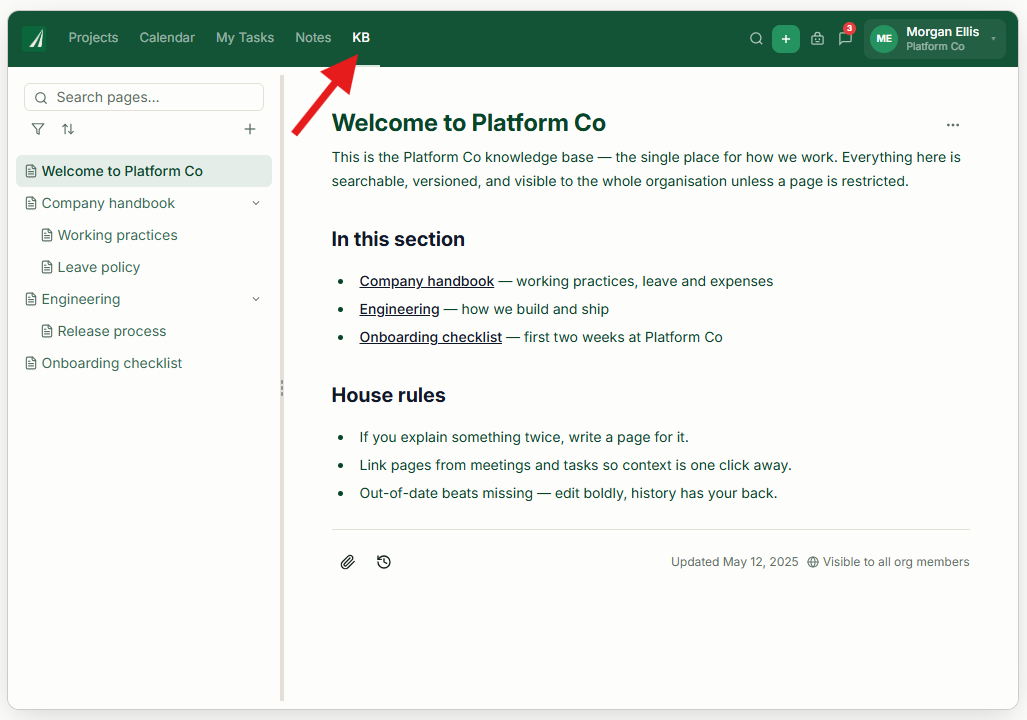Click the sort pages arrows icon
Screen dimensions: 1027x720
[68, 129]
